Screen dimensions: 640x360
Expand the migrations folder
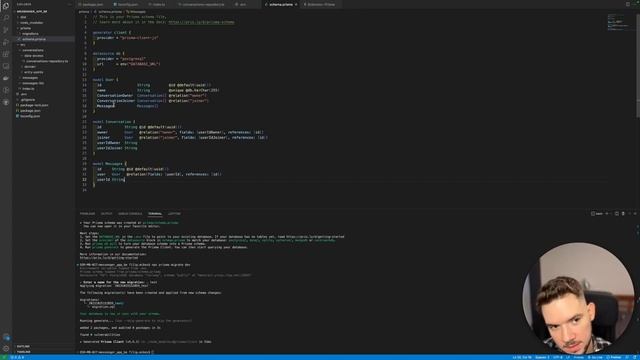pos(30,34)
